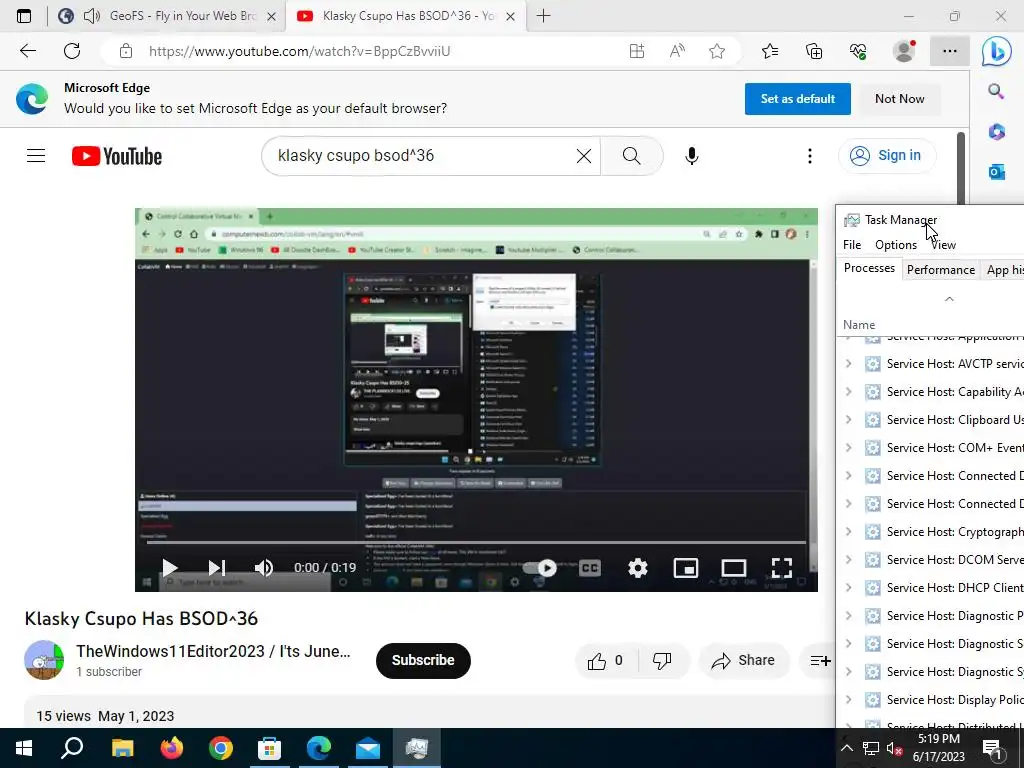
Task: Open File Explorer from taskbar
Action: coord(123,748)
